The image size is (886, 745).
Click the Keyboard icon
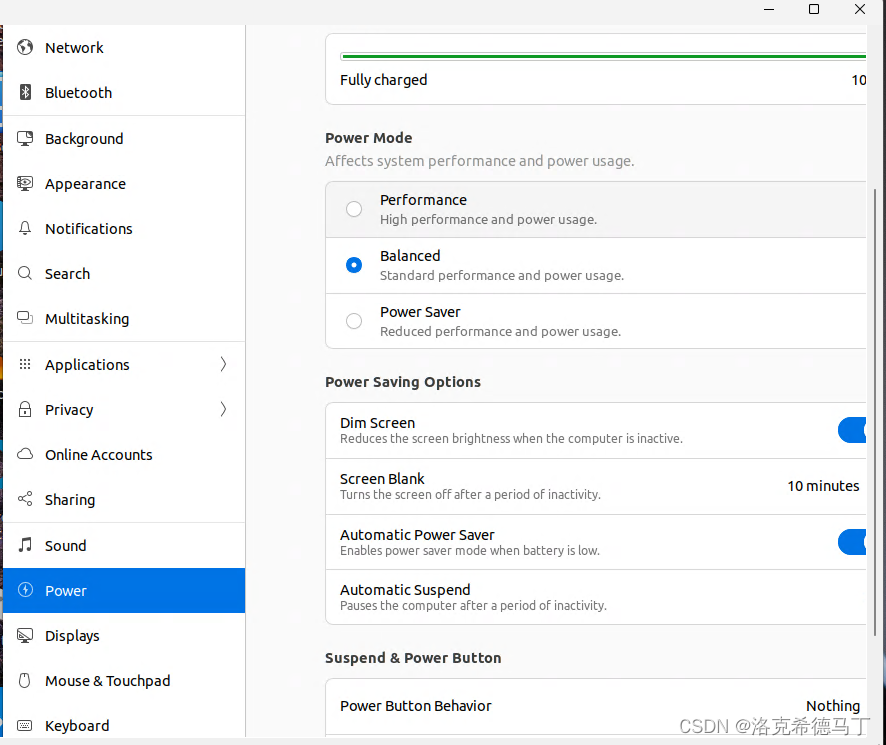tap(25, 725)
